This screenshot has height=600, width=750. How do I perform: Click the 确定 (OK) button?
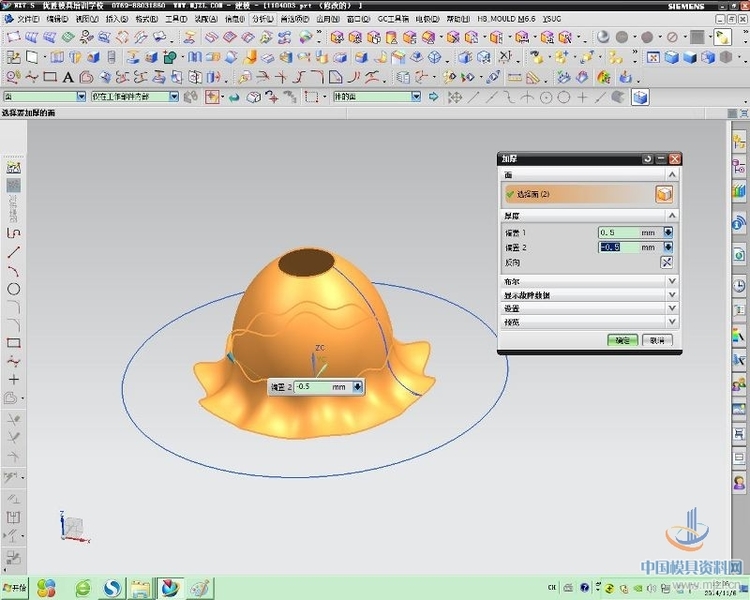coord(622,340)
